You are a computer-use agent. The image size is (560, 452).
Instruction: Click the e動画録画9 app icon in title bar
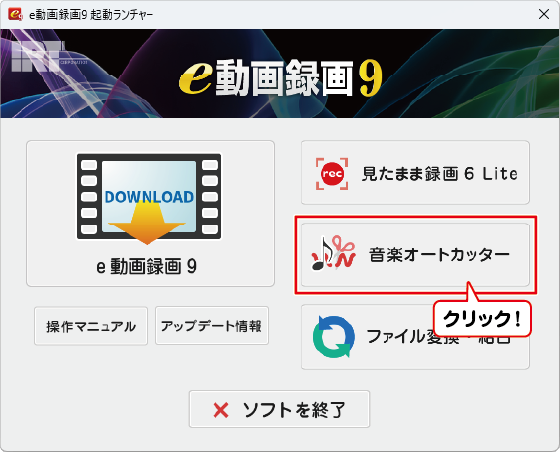tap(15, 14)
